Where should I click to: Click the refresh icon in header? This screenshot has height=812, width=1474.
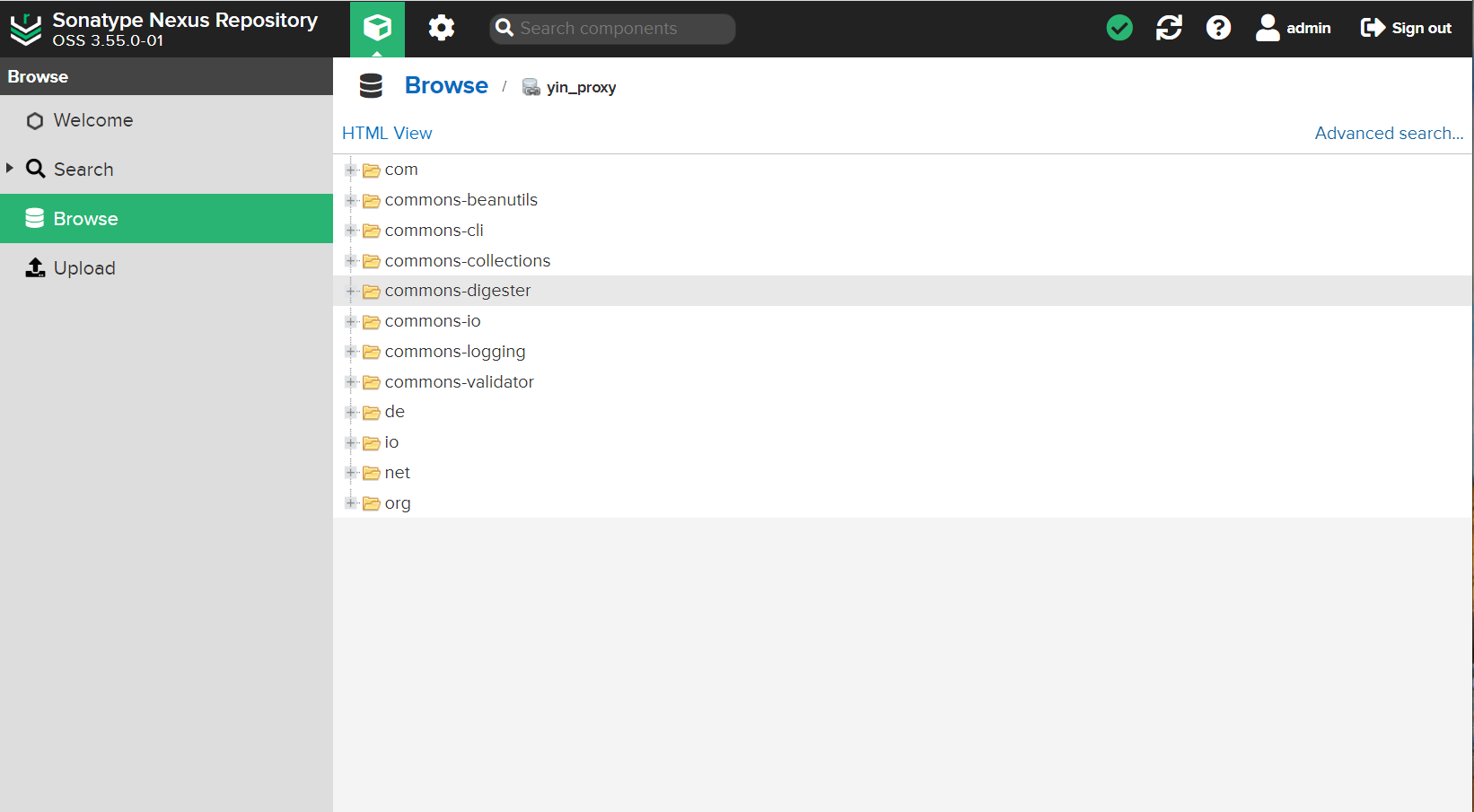(x=1169, y=28)
